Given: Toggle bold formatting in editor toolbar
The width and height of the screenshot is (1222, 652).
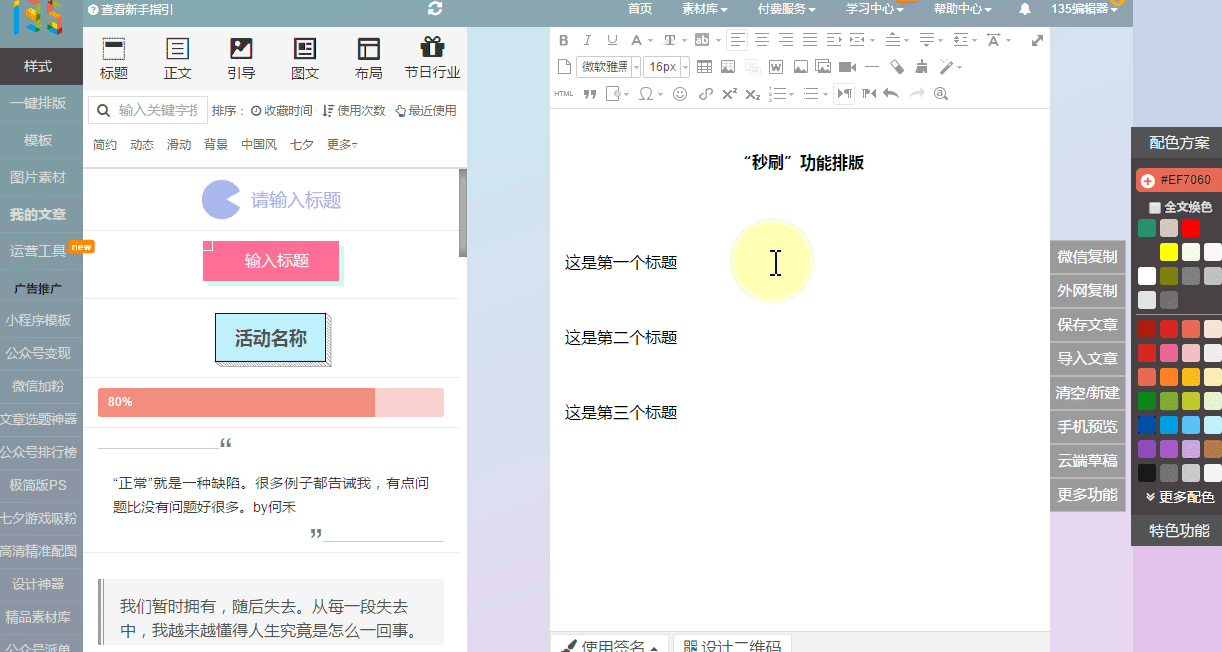Looking at the screenshot, I should coord(563,41).
